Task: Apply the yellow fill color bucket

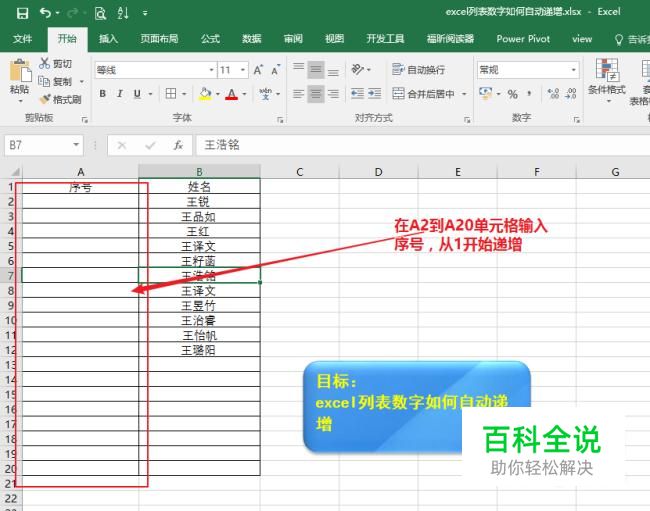Action: pyautogui.click(x=205, y=94)
